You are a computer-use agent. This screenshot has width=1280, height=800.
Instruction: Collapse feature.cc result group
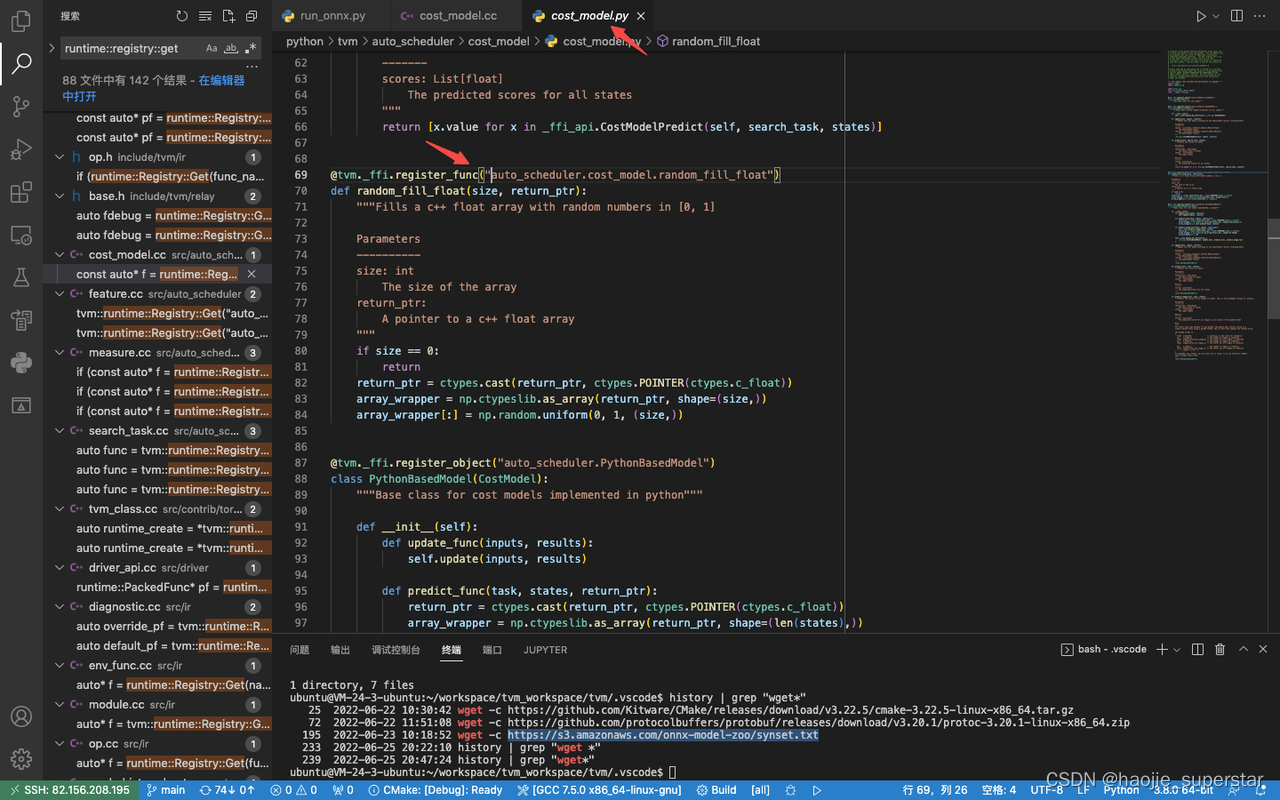(x=60, y=294)
